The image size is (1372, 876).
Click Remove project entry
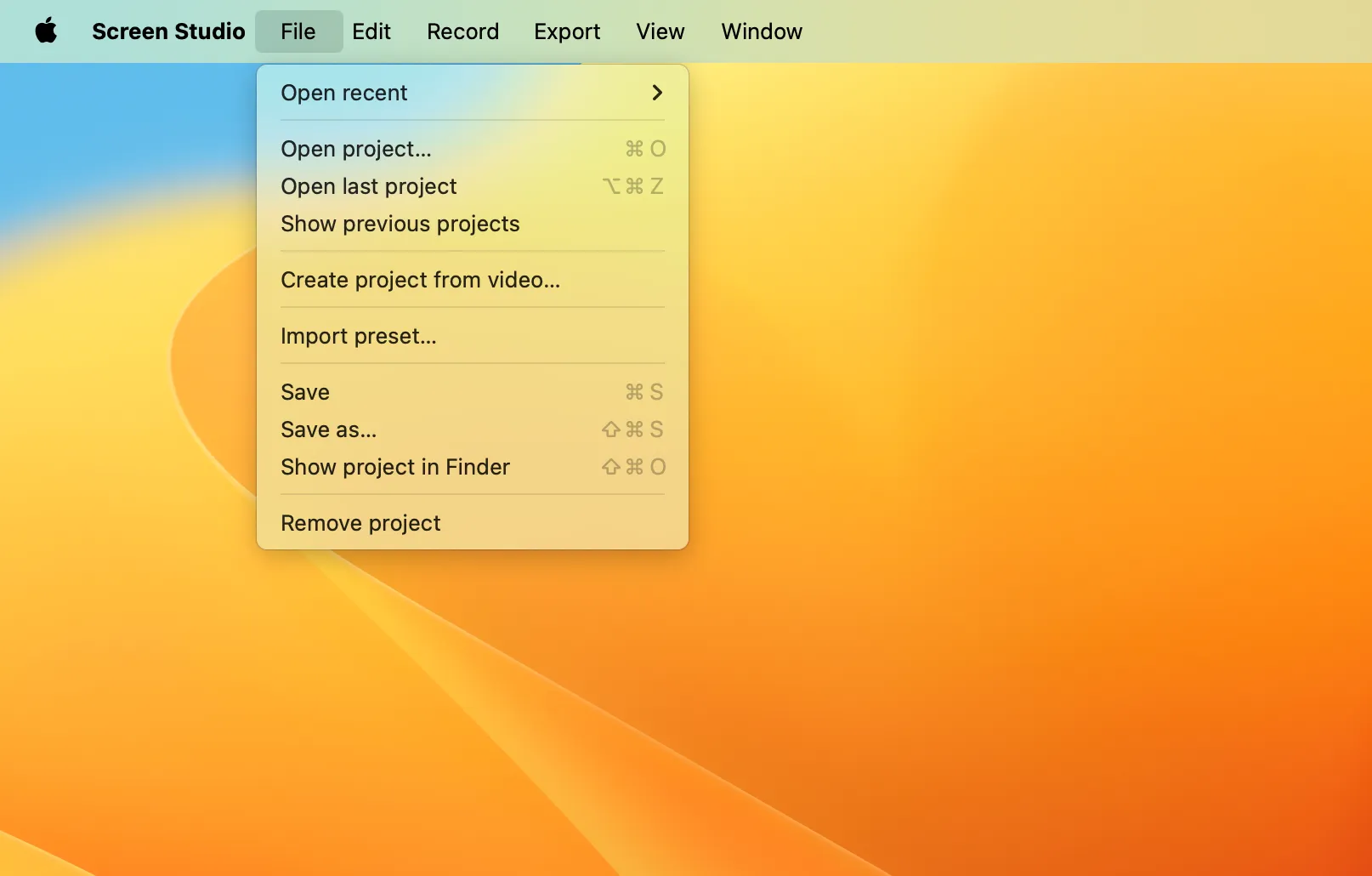click(360, 523)
